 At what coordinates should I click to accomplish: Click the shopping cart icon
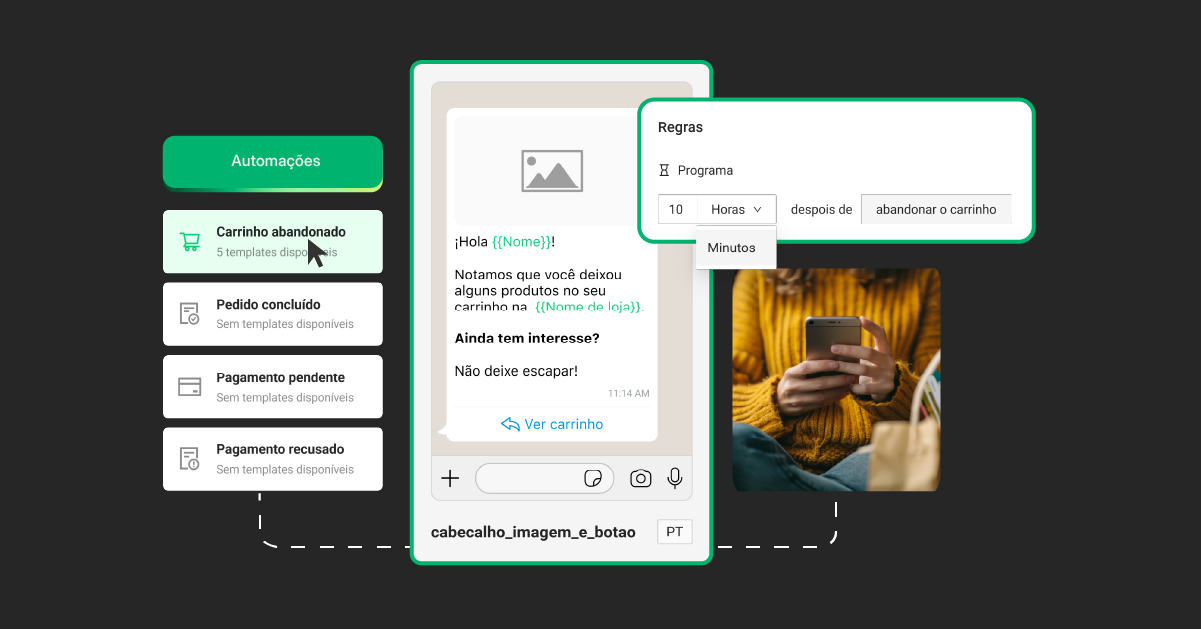(189, 242)
